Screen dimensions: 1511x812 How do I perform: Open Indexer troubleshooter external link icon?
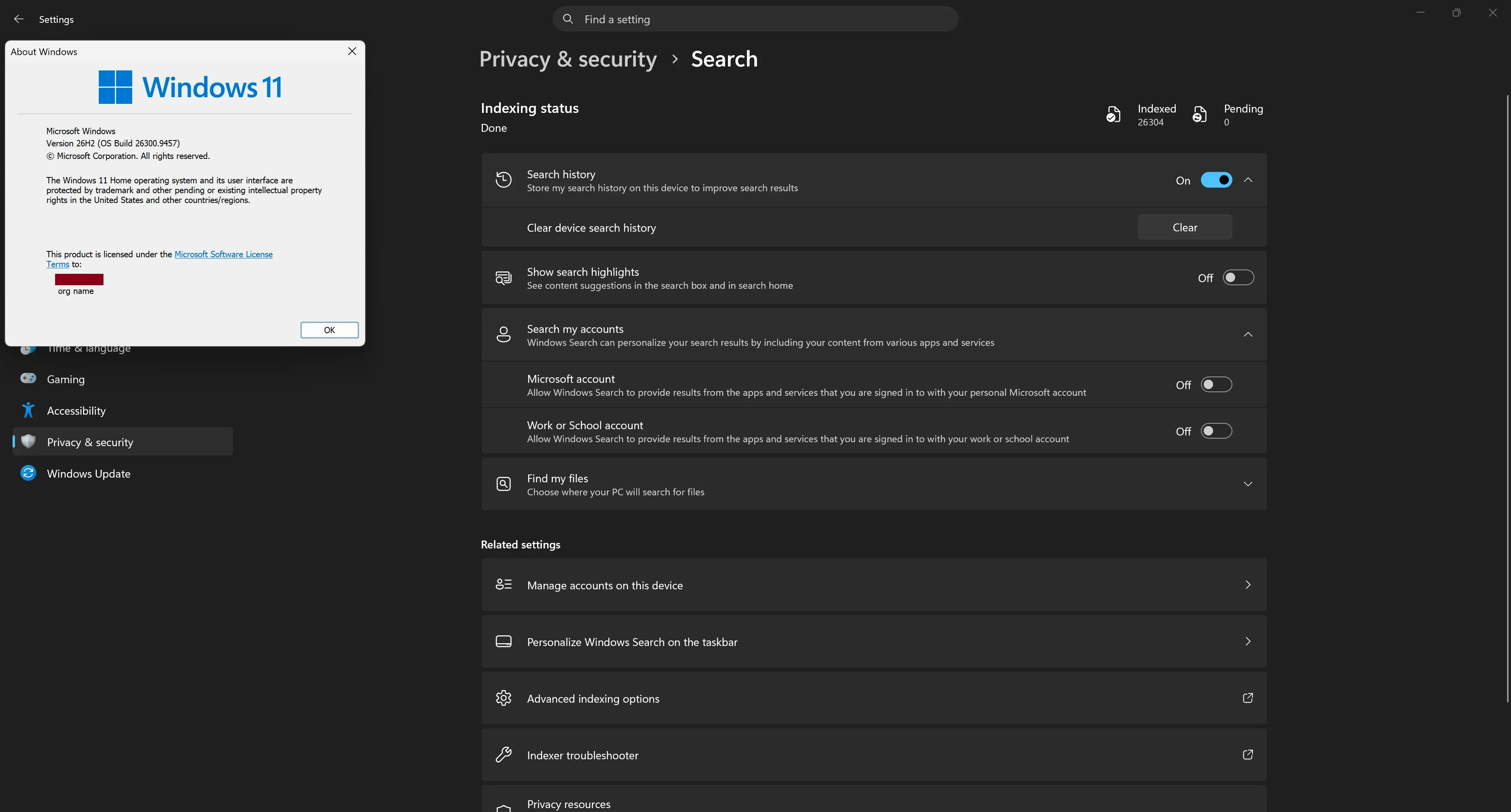(1248, 755)
